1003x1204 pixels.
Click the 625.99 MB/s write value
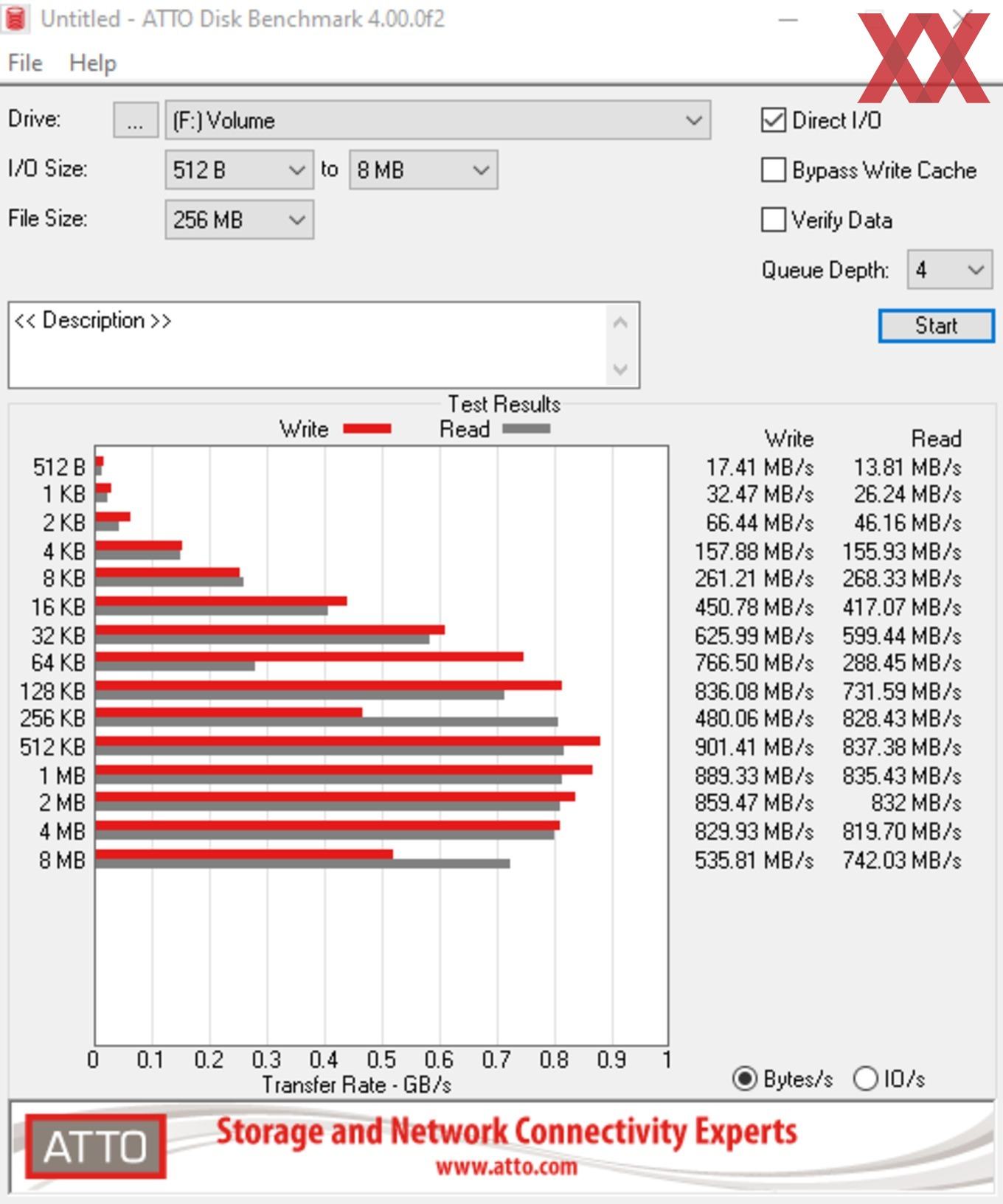[x=754, y=636]
